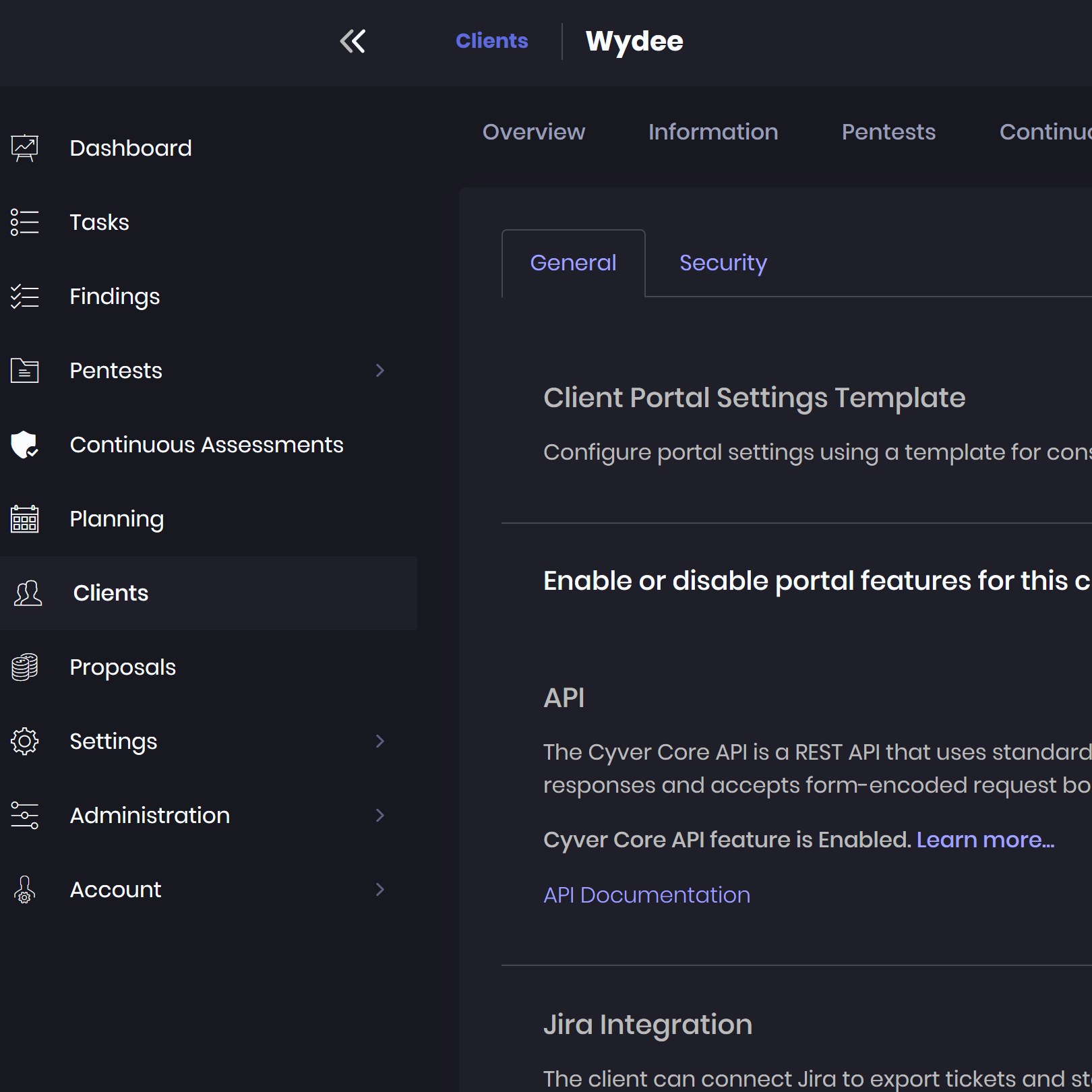Open the Pentests tab of client
The width and height of the screenshot is (1092, 1092).
pyautogui.click(x=888, y=132)
